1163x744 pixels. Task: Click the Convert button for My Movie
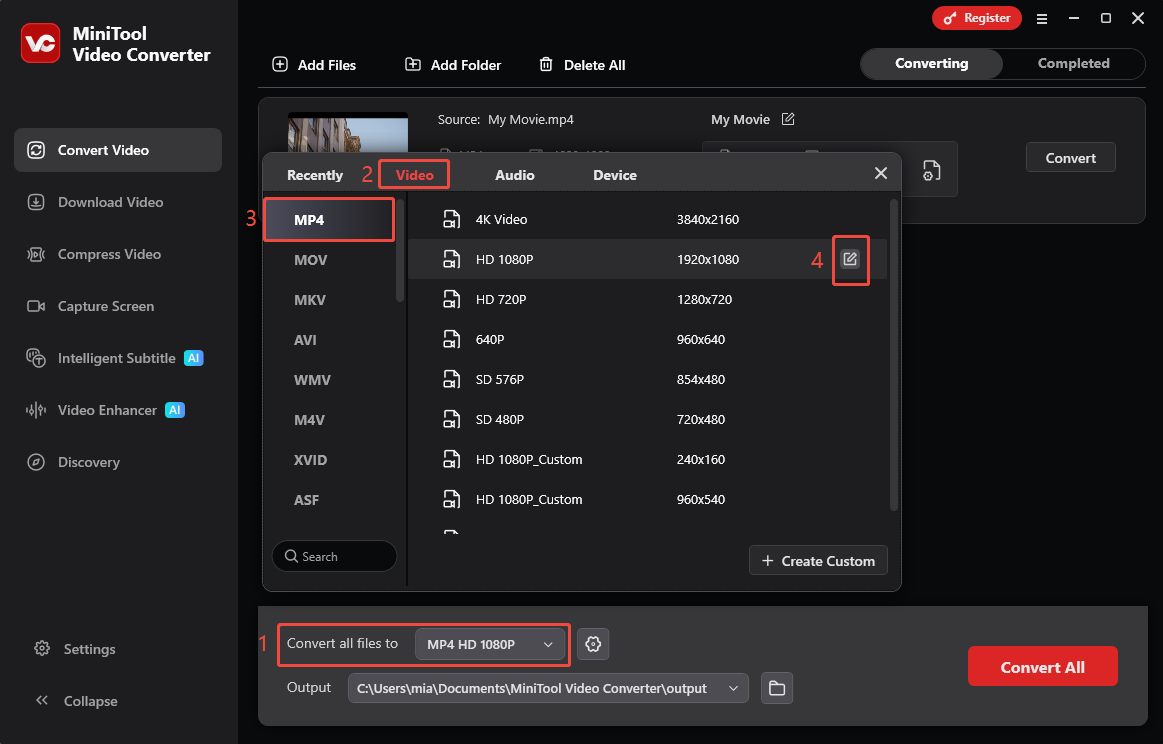(x=1070, y=157)
